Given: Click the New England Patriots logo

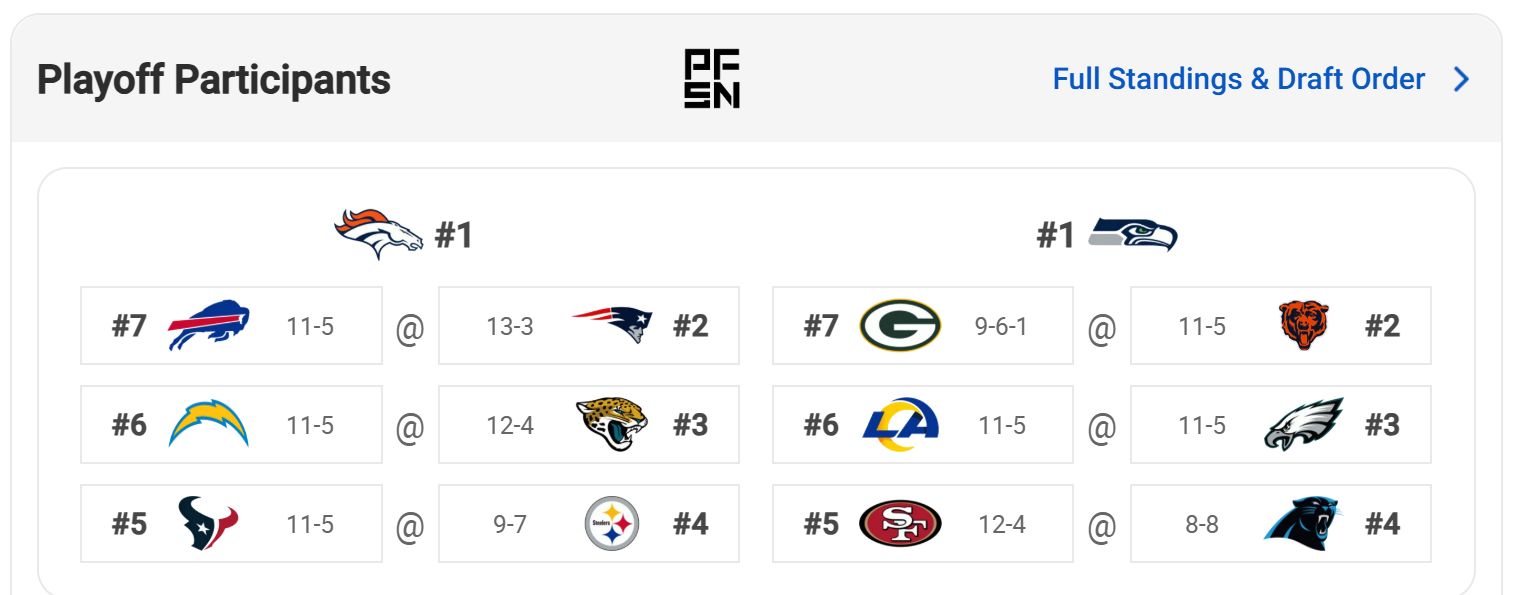Looking at the screenshot, I should [611, 325].
